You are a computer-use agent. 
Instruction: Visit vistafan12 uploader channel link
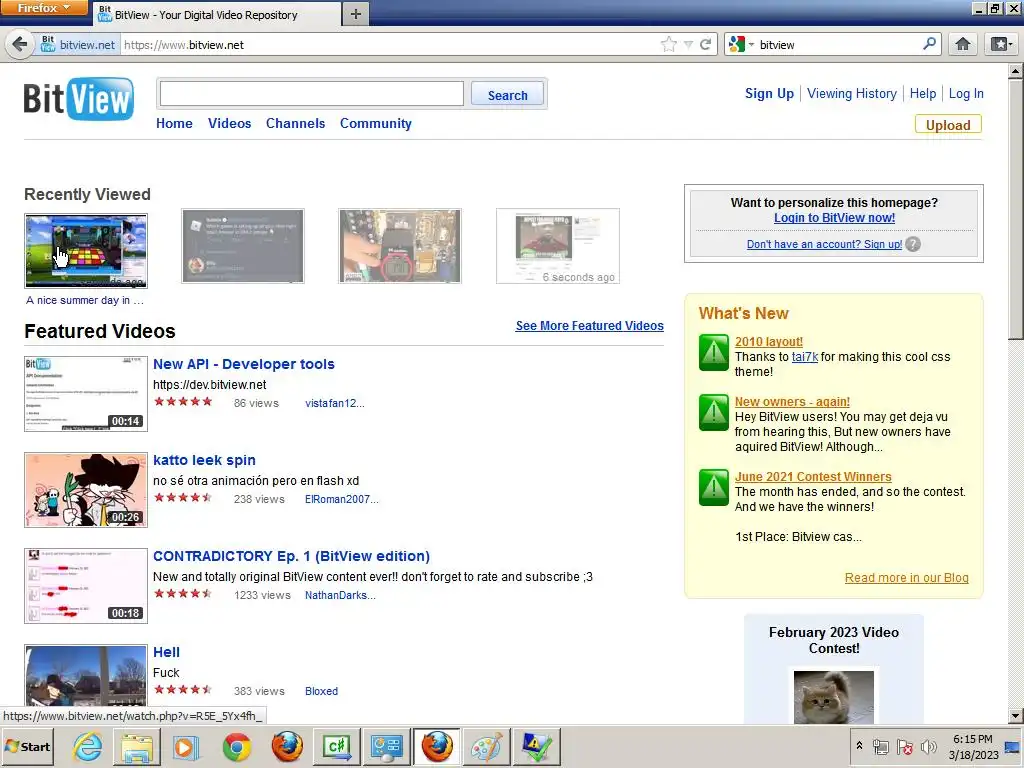tap(335, 404)
